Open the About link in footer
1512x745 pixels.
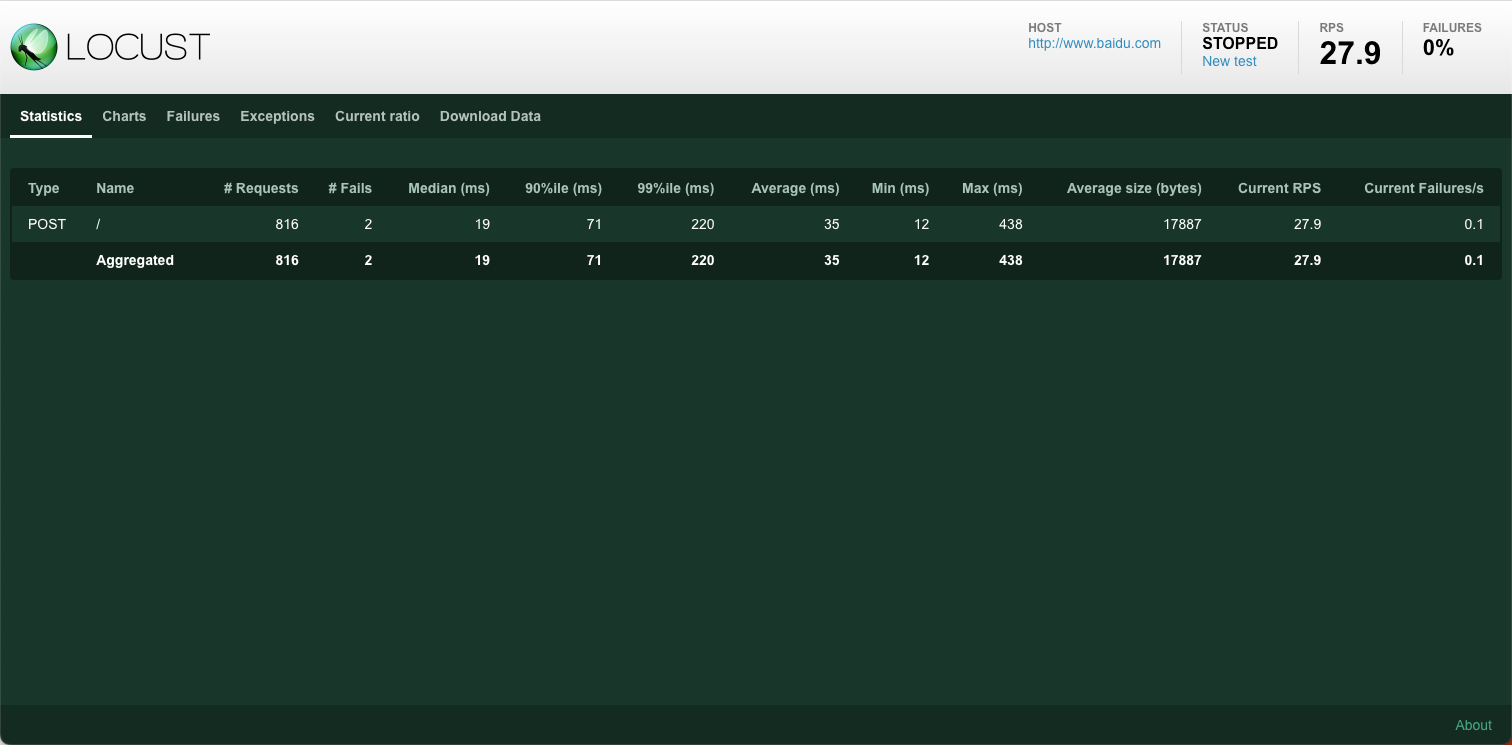(x=1473, y=725)
